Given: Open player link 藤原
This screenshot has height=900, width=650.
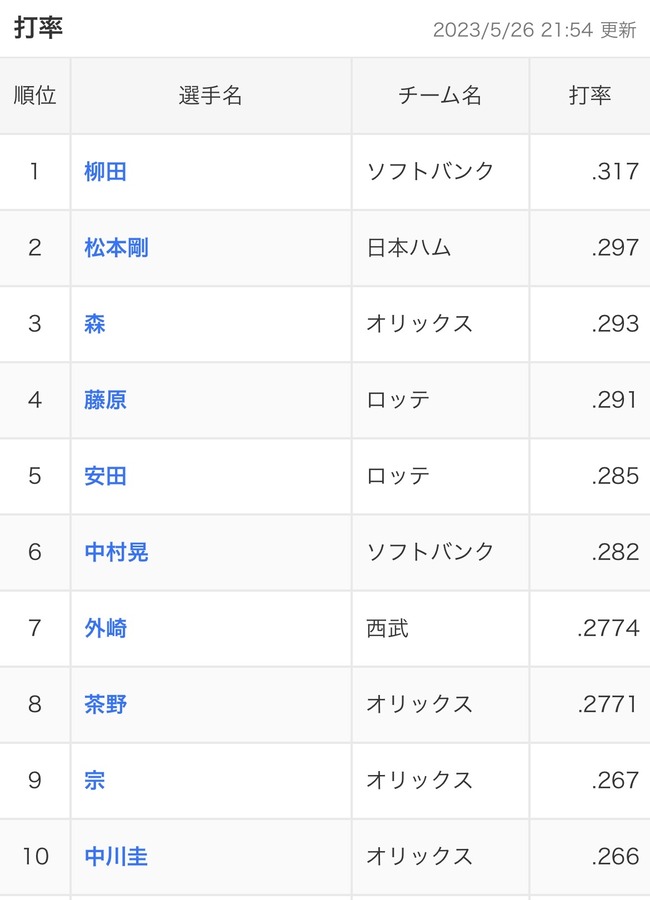Looking at the screenshot, I should [105, 400].
